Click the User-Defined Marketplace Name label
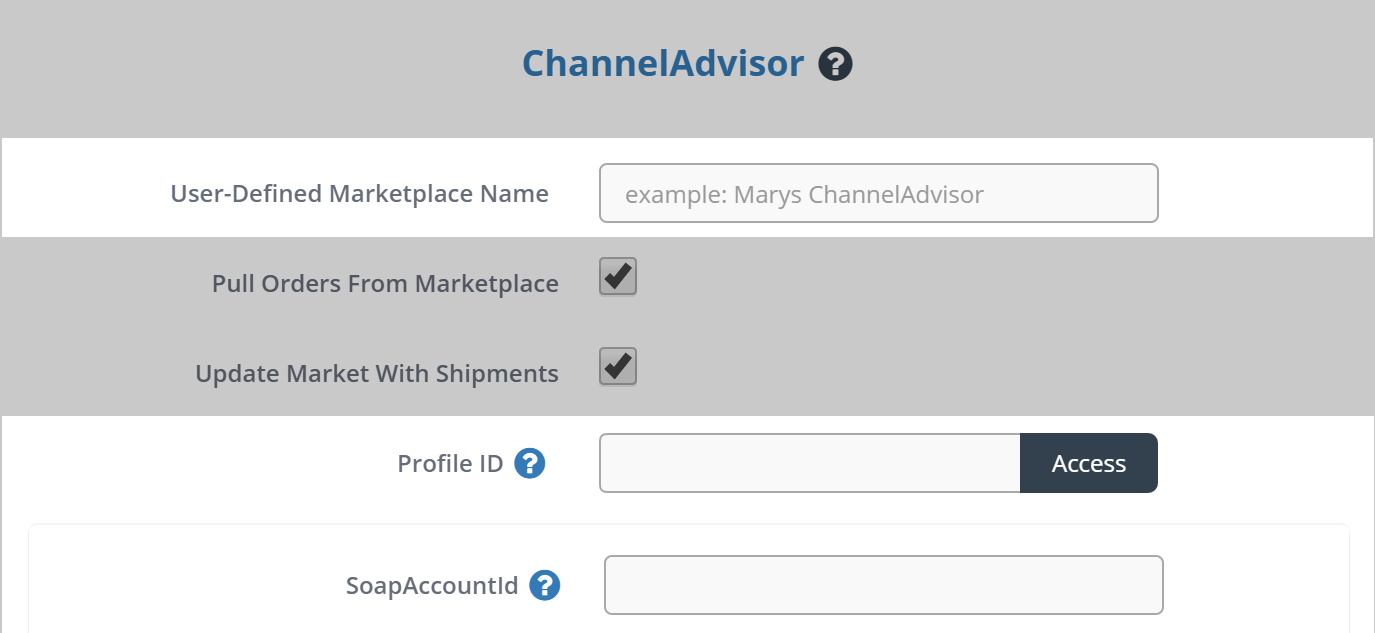This screenshot has height=633, width=1375. click(x=360, y=193)
